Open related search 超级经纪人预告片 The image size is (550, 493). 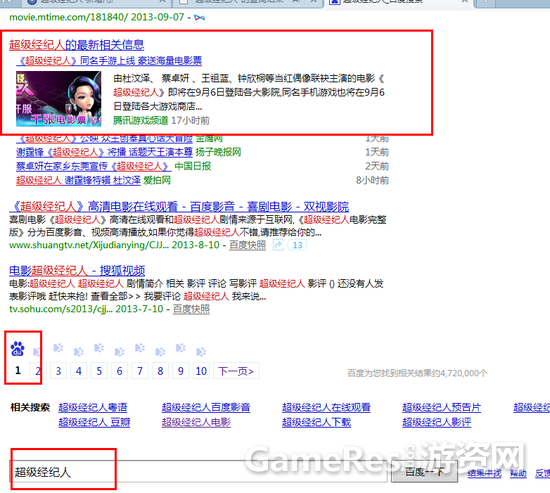pyautogui.click(x=442, y=407)
